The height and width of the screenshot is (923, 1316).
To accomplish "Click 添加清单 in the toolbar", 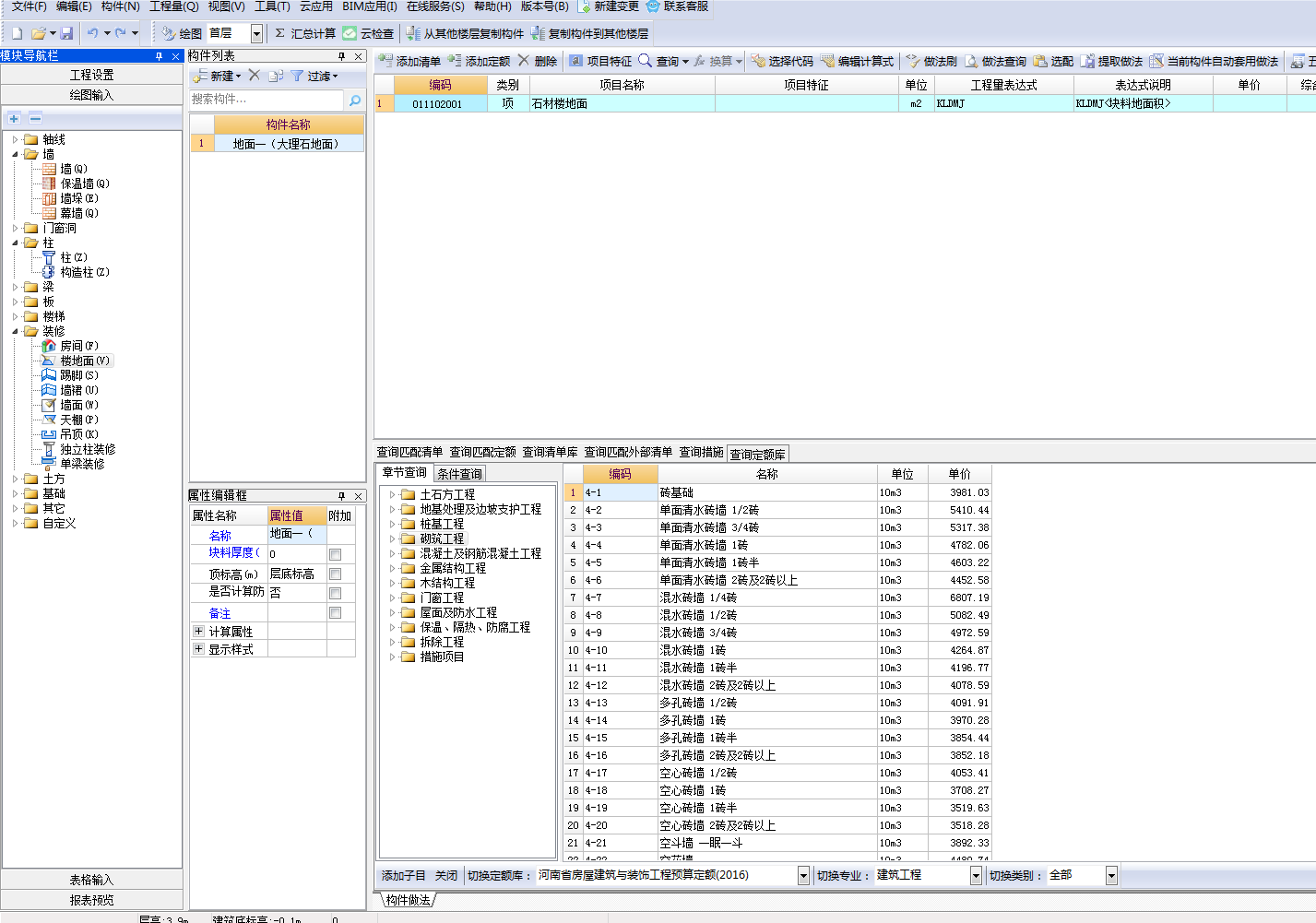I will coord(409,61).
